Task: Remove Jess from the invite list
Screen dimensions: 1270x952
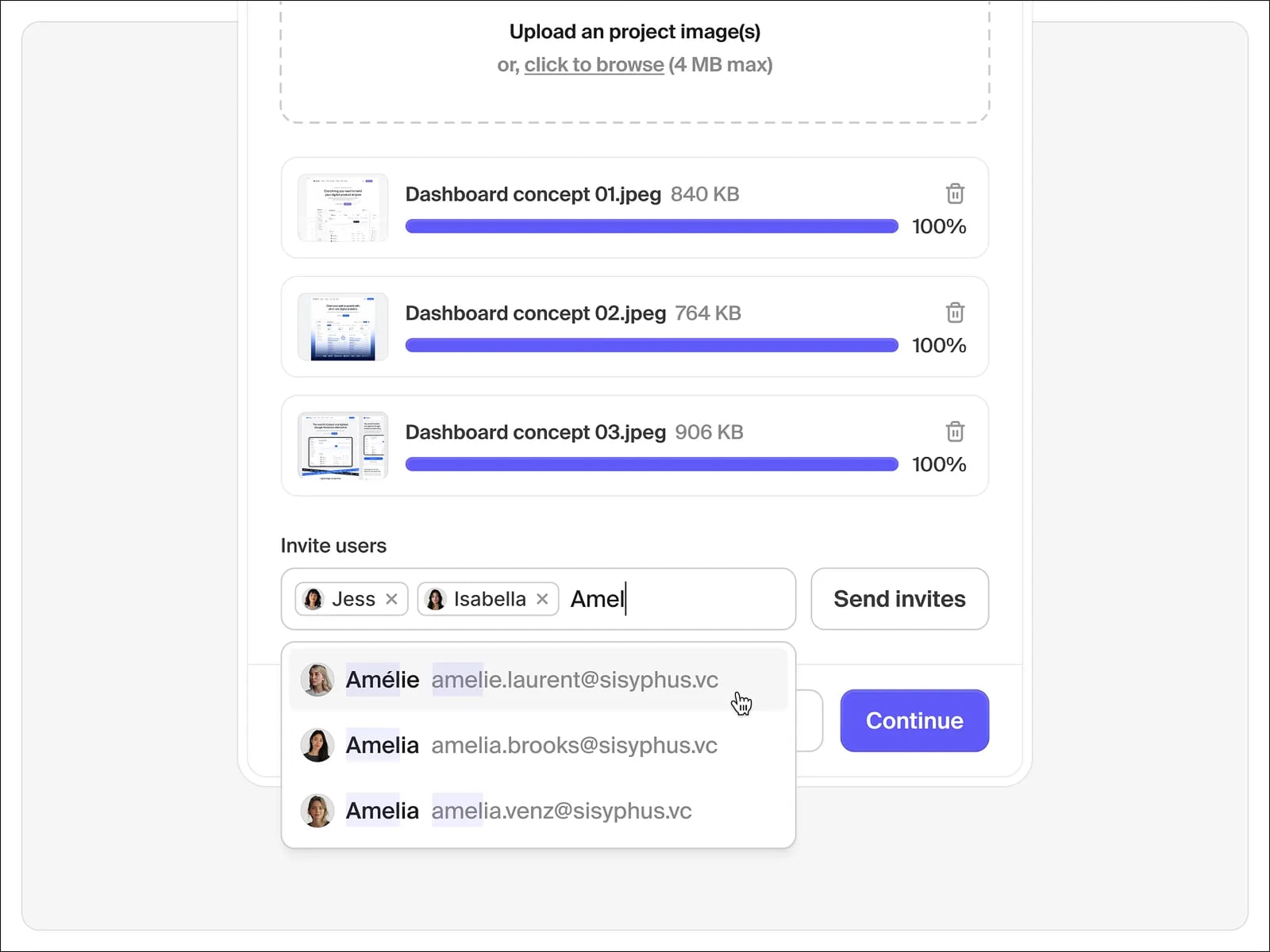Action: tap(391, 599)
